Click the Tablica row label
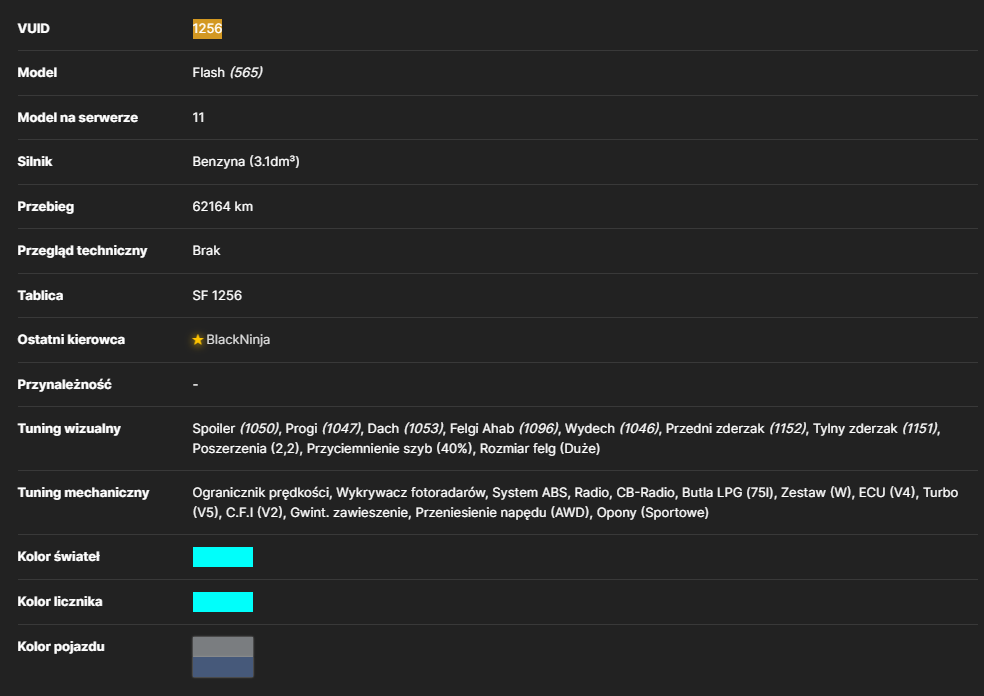Viewport: 984px width, 696px height. (40, 296)
